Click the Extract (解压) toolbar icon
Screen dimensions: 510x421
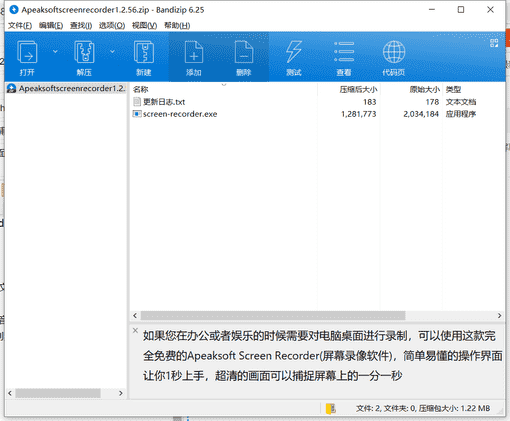[x=84, y=52]
